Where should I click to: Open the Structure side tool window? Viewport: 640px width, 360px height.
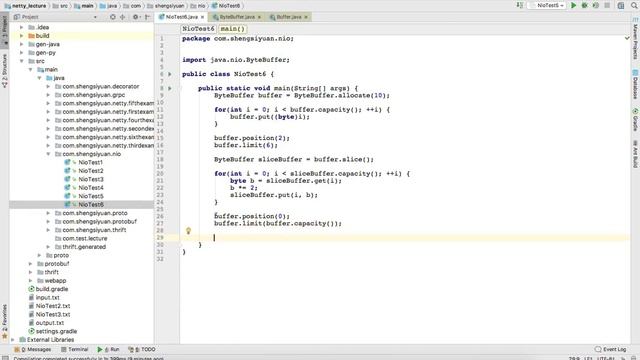click(x=4, y=71)
